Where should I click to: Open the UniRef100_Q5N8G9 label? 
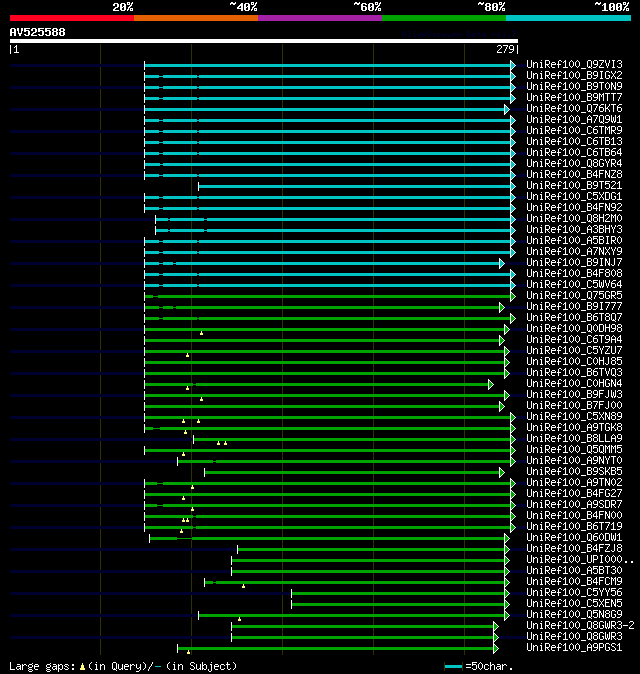tap(574, 615)
